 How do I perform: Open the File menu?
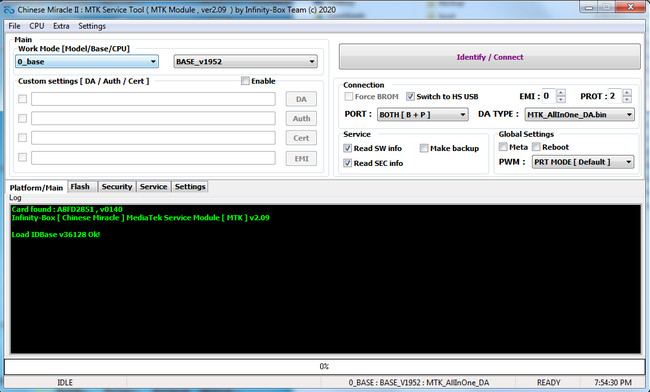click(x=14, y=26)
